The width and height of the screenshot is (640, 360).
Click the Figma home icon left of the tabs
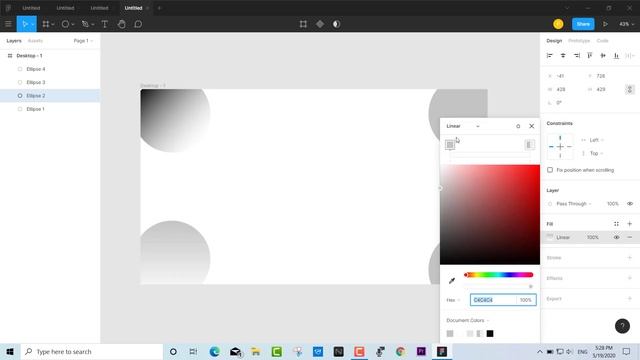point(8,8)
